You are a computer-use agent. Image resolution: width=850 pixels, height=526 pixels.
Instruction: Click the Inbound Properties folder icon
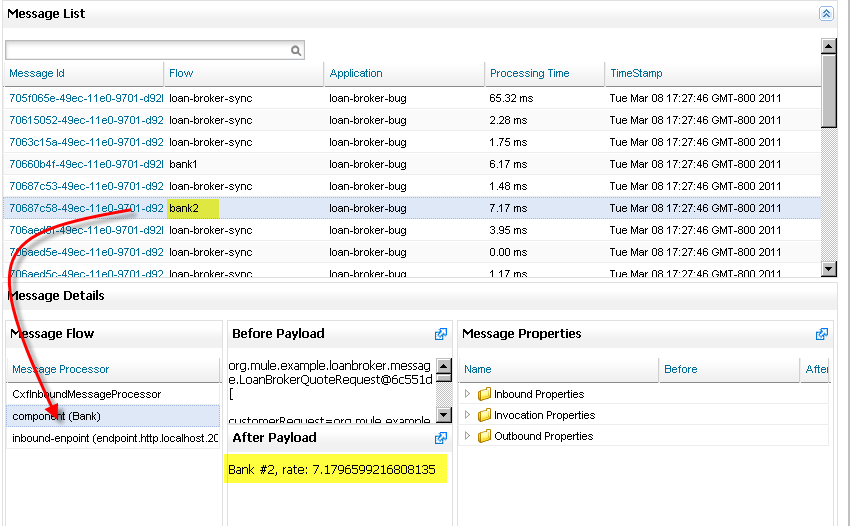[x=484, y=394]
